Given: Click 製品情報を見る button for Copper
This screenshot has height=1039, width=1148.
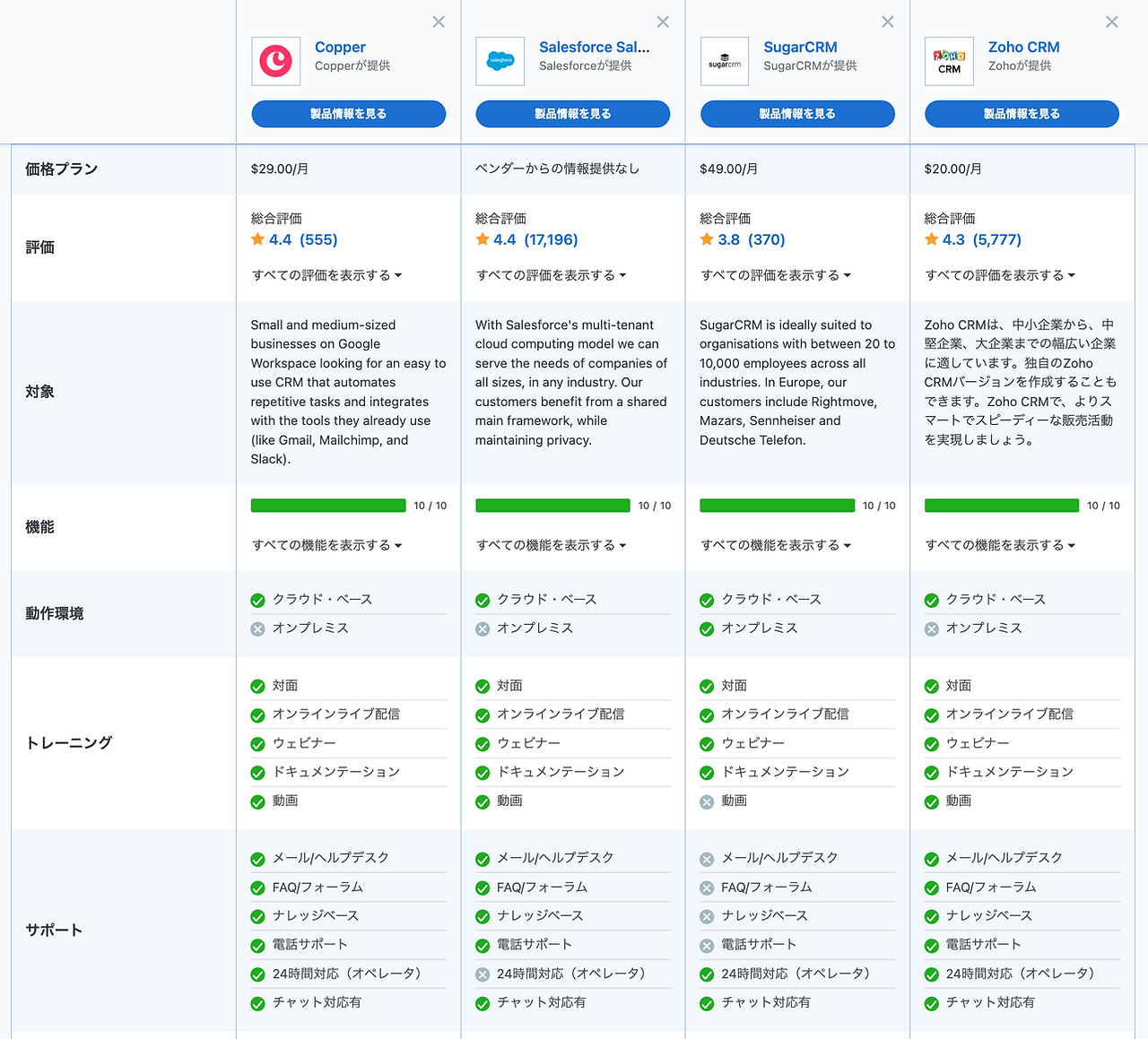Looking at the screenshot, I should [x=348, y=114].
